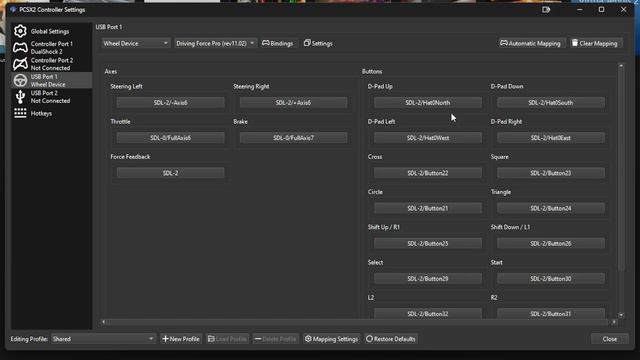Rebind L2 SDL-2/Button32
The image size is (640, 360).
(428, 313)
